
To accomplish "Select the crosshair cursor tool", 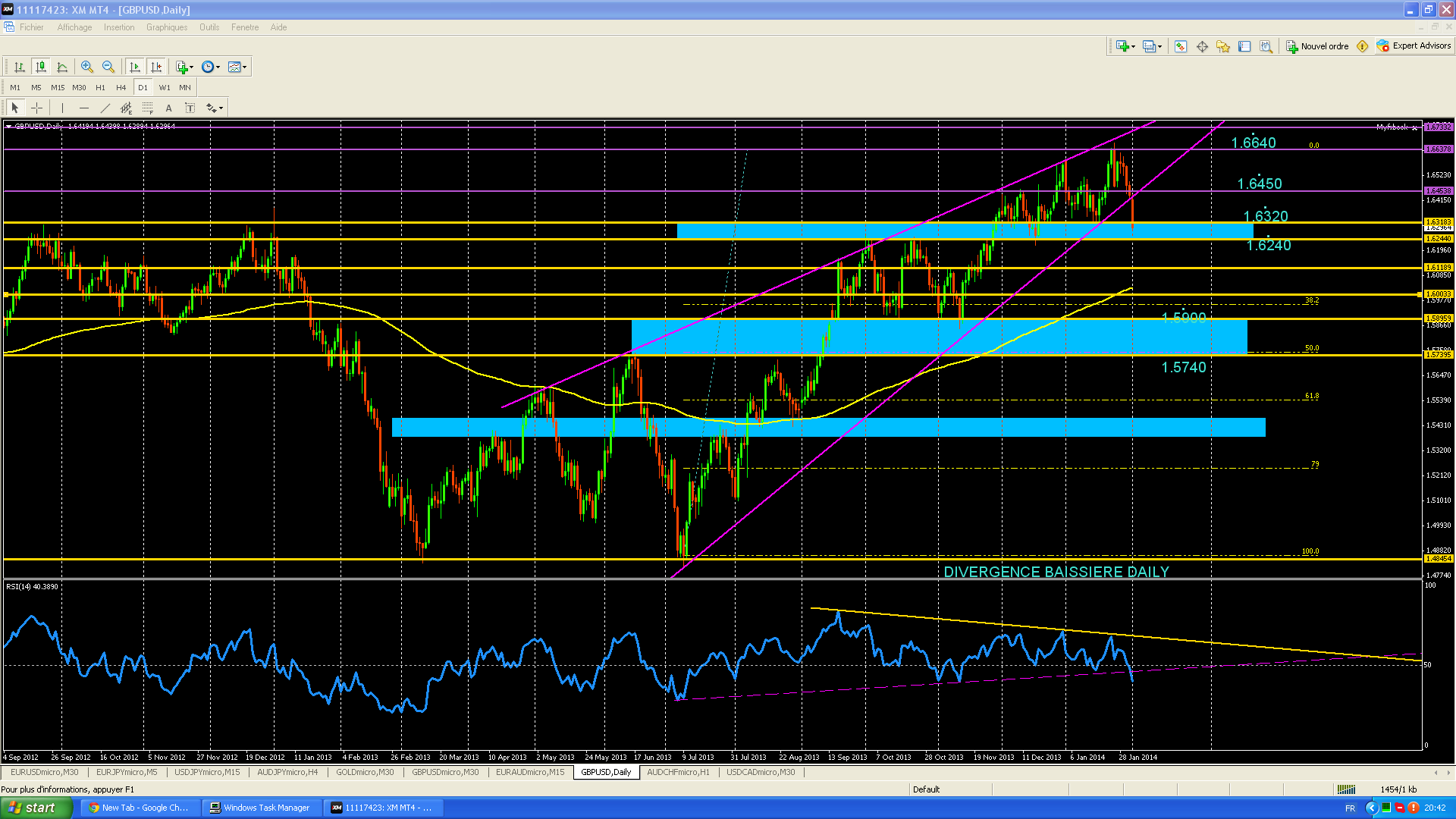I will tap(36, 108).
